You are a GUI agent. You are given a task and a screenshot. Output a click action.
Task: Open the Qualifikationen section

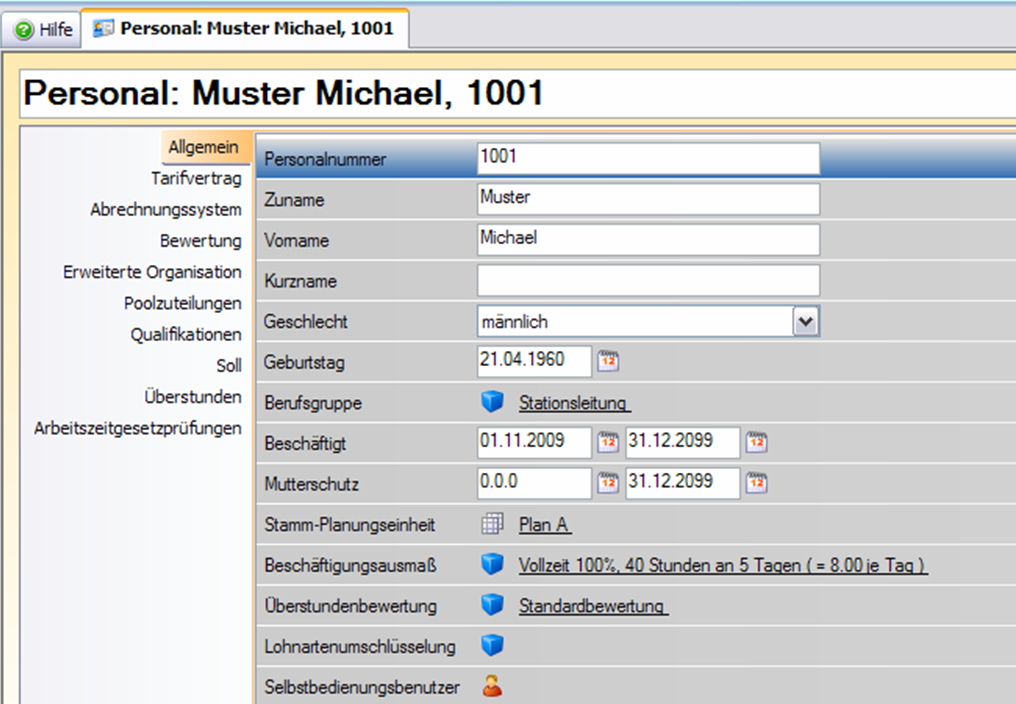click(x=186, y=335)
